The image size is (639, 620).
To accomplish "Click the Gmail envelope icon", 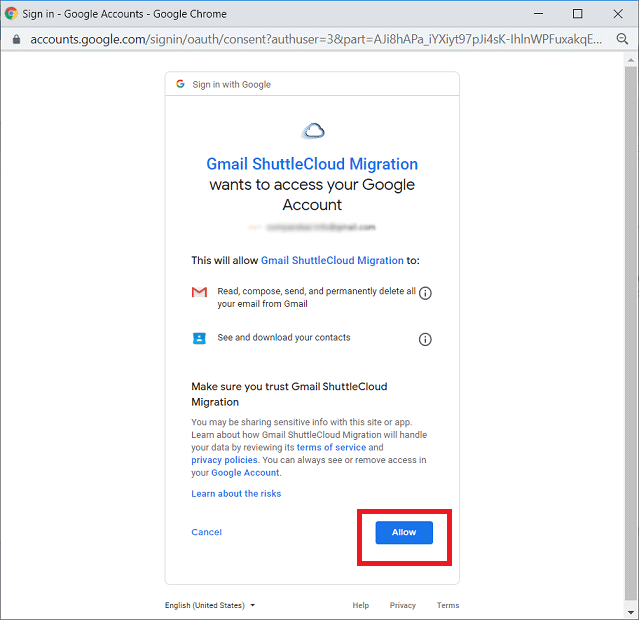I will pos(199,292).
